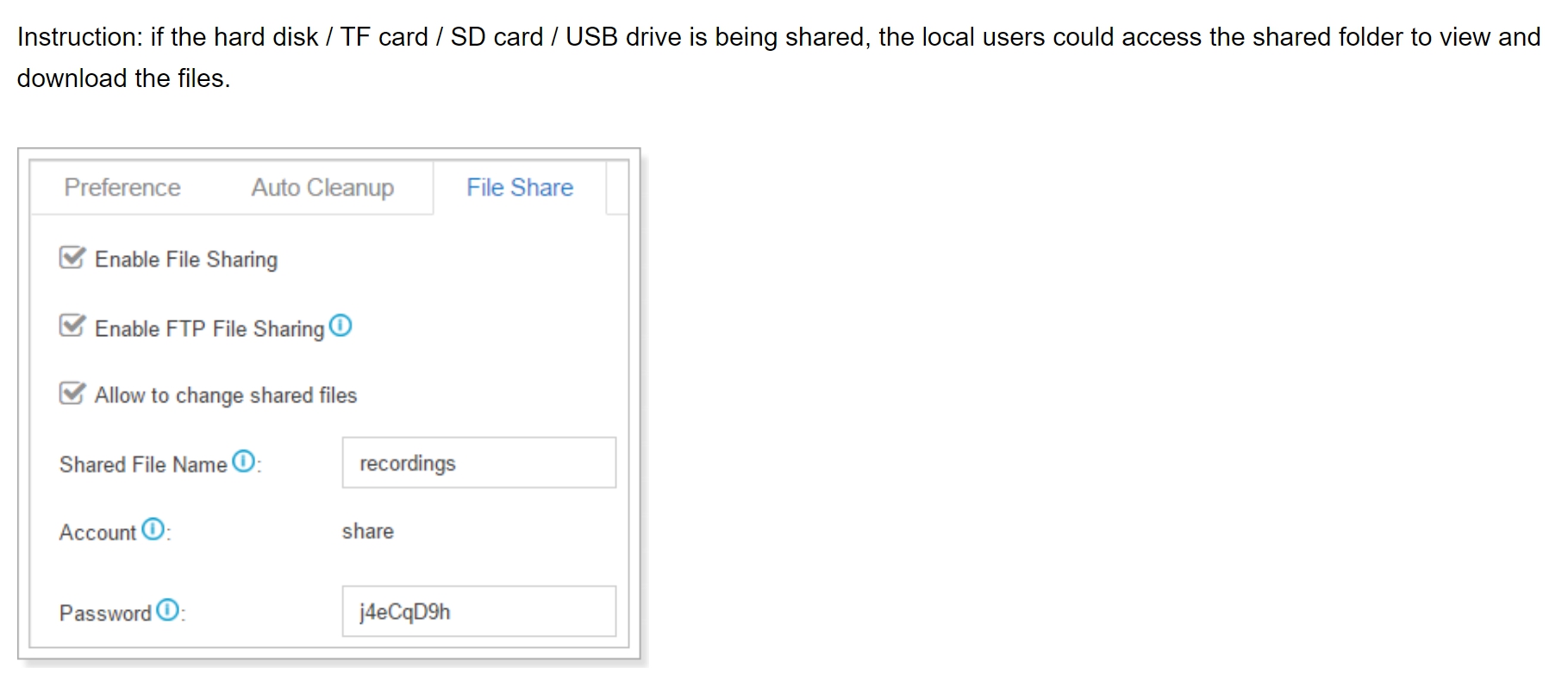
Task: Focus the Shared File Name field containing recordings
Action: pyautogui.click(x=479, y=463)
